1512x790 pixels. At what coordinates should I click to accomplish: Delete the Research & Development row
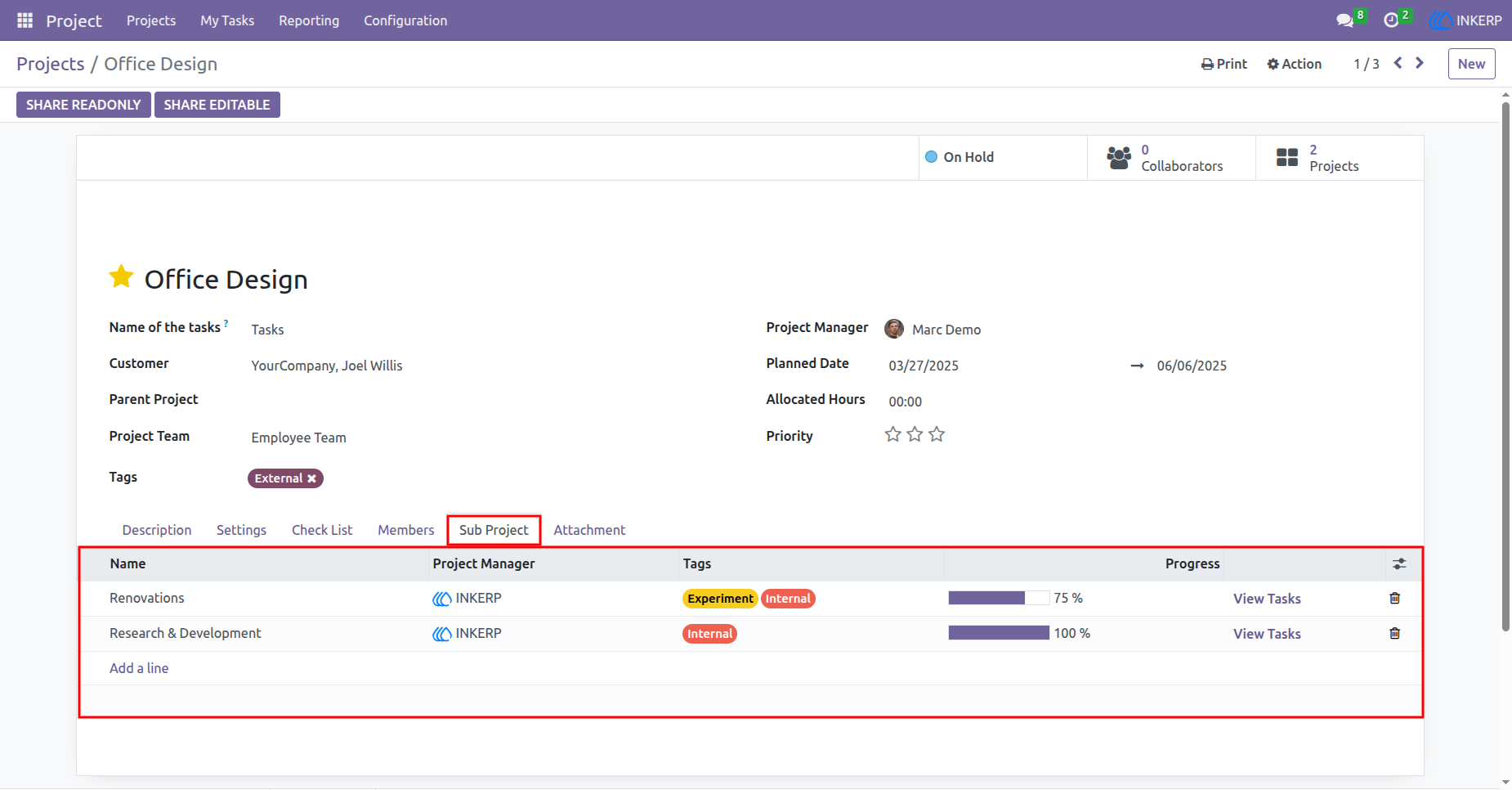click(1395, 633)
